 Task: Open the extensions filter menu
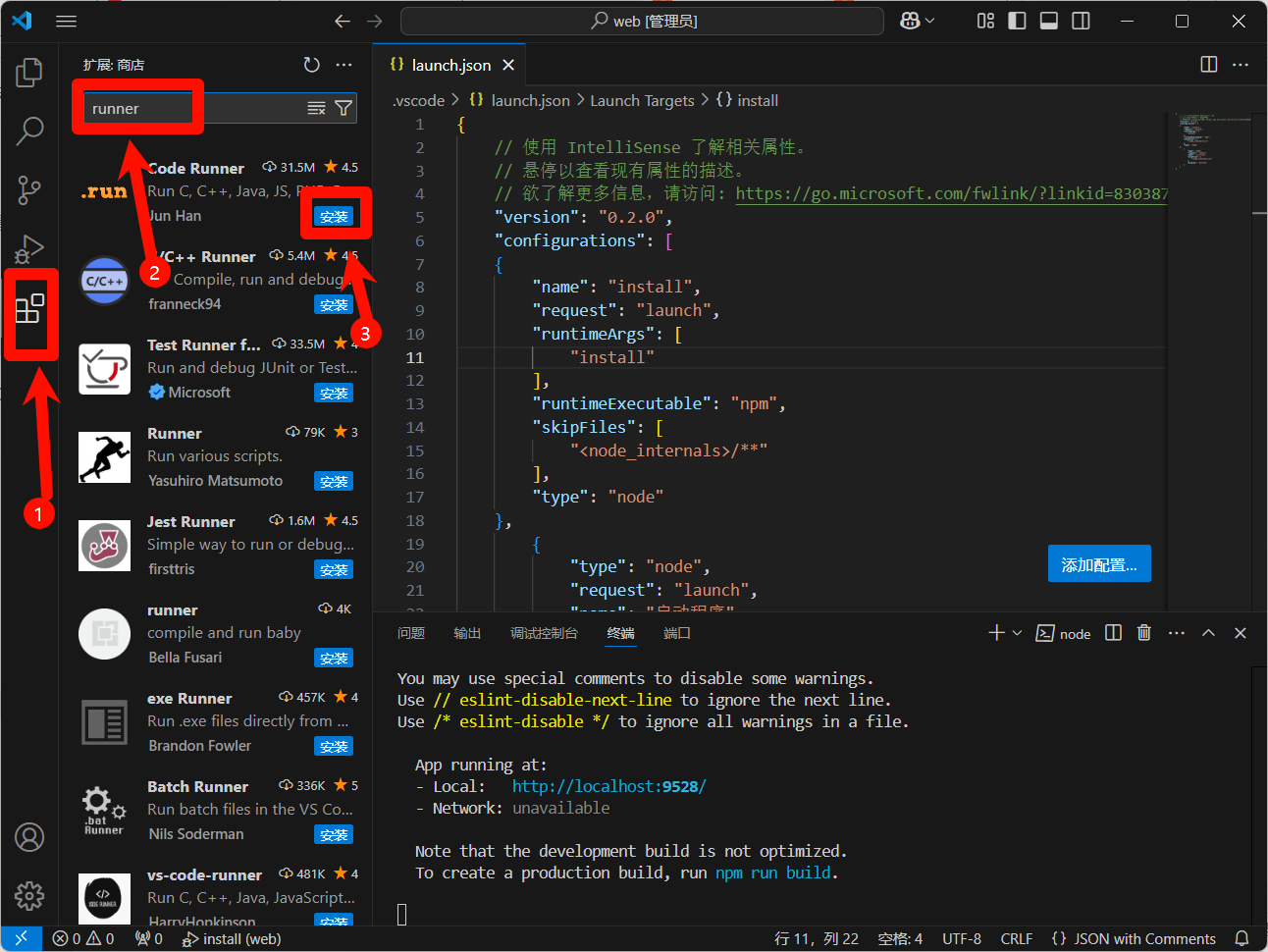(343, 108)
